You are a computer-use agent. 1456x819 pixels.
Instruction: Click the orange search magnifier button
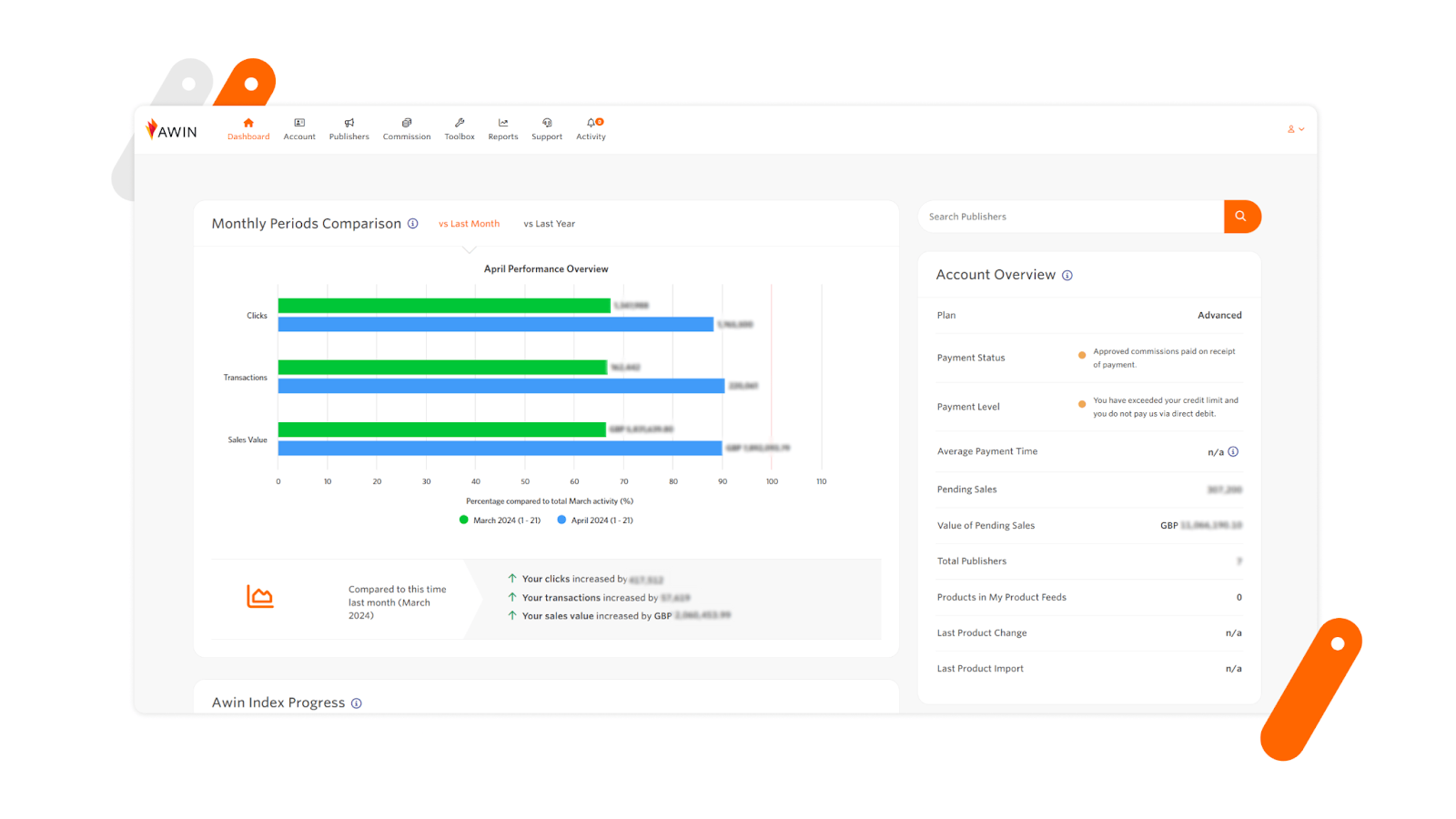tap(1242, 217)
